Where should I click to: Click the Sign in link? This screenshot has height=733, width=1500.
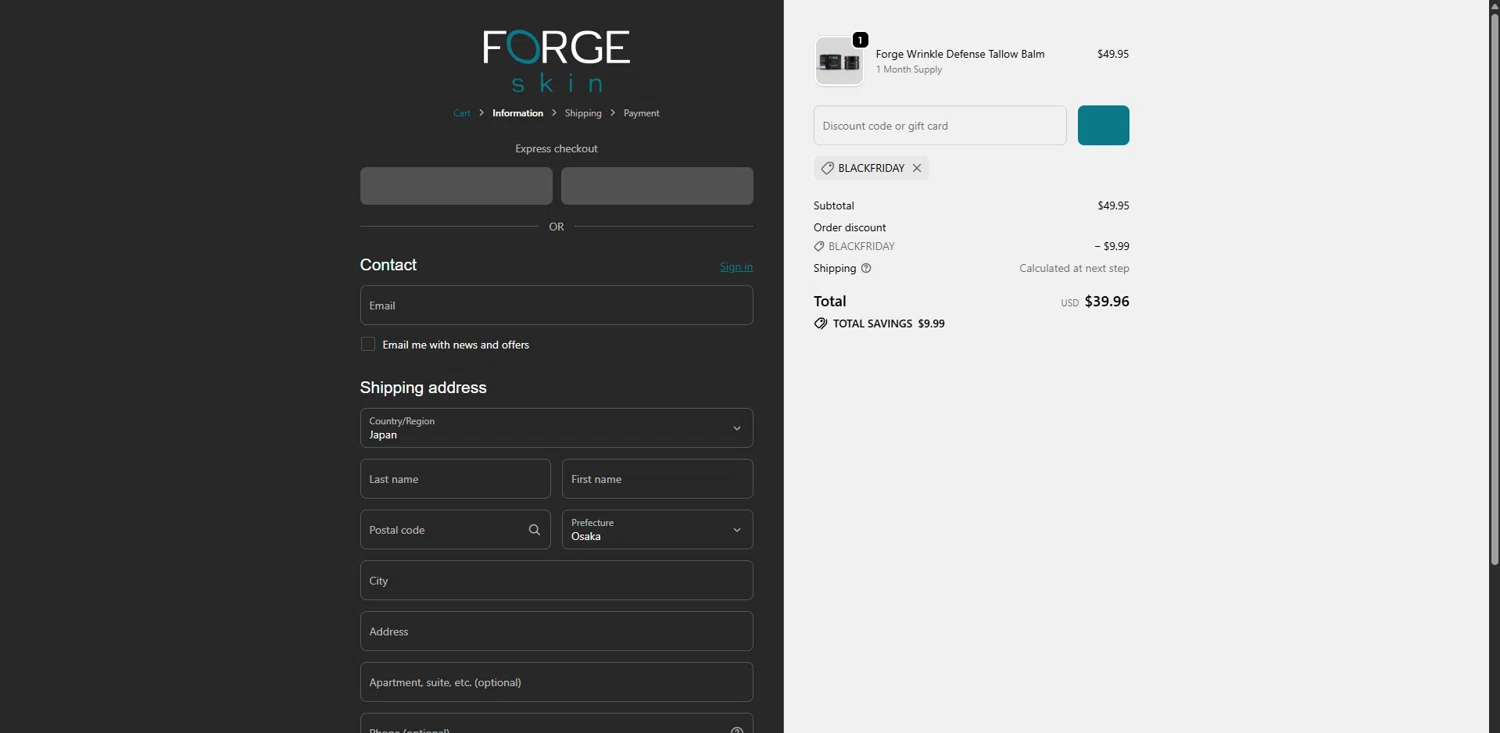click(736, 267)
